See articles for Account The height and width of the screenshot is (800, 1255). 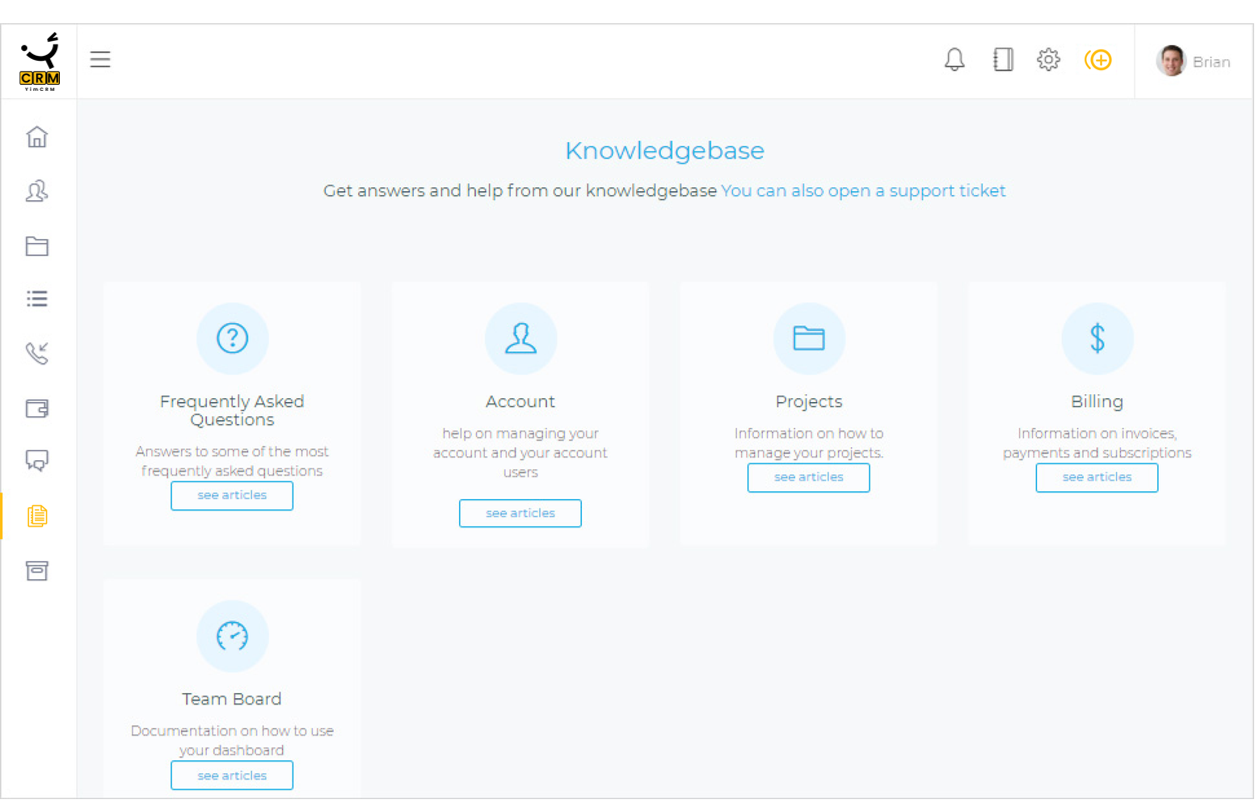(x=520, y=514)
